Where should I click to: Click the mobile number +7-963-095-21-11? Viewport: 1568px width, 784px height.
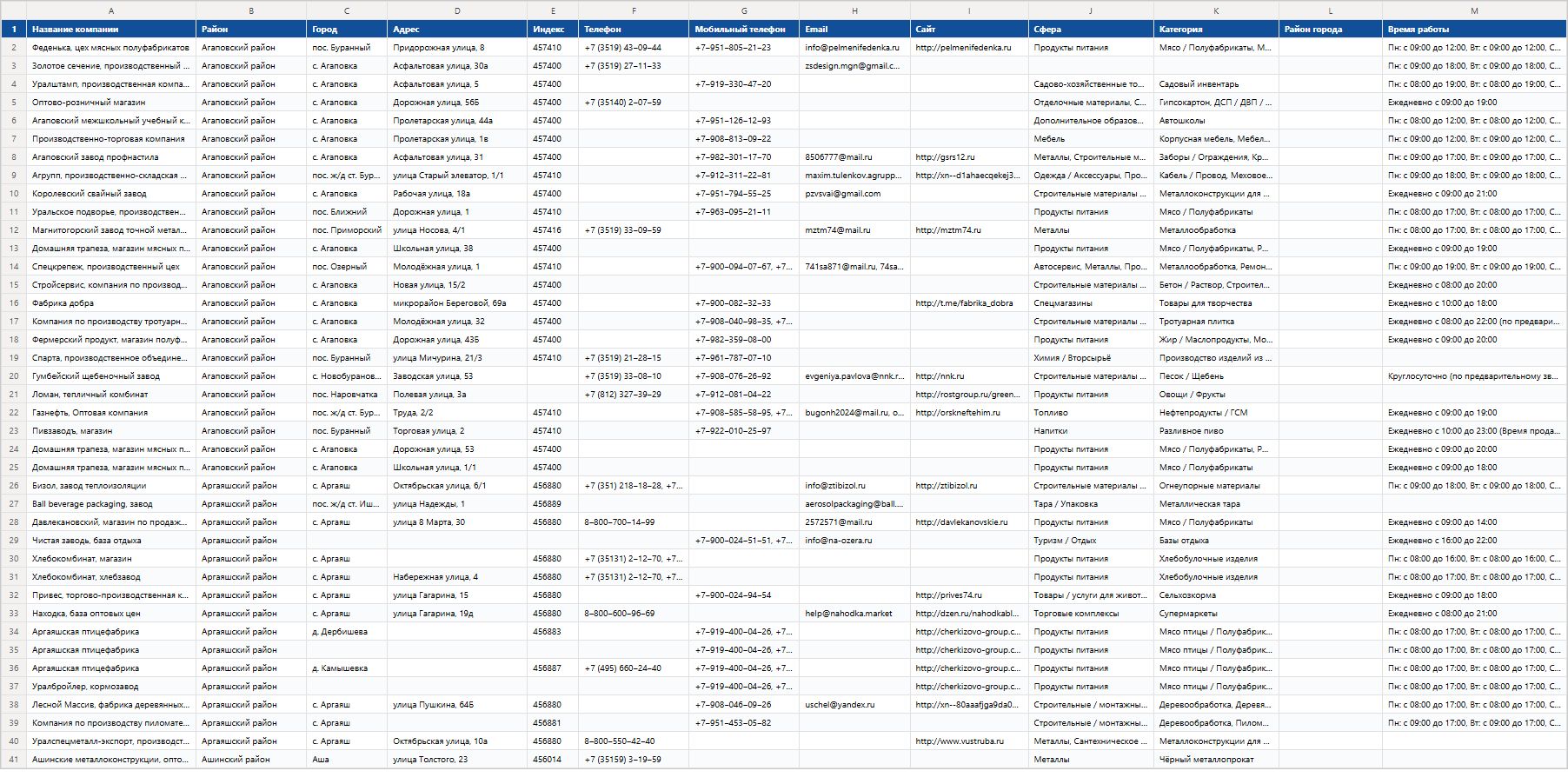(x=744, y=212)
